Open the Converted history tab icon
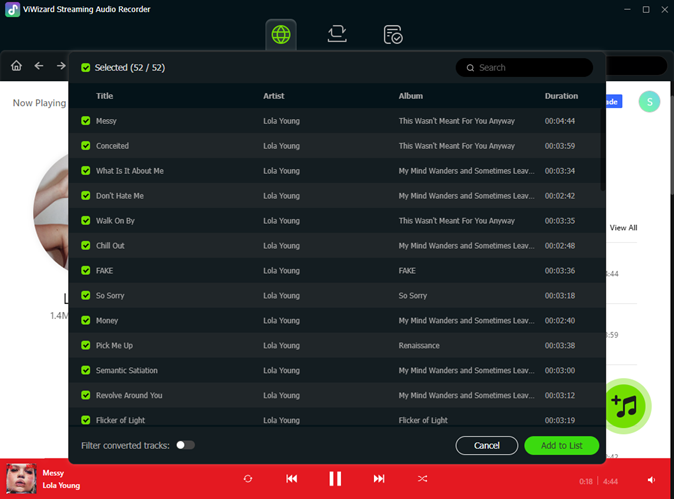The image size is (674, 499). tap(393, 35)
